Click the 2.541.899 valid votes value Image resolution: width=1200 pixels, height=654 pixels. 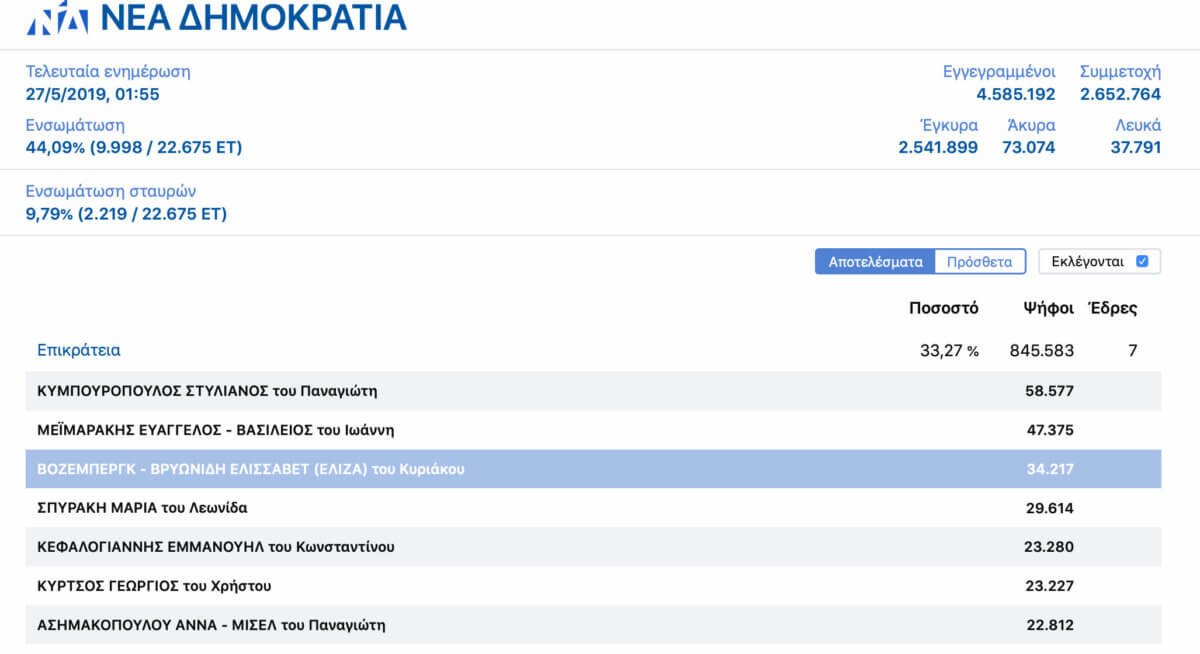pos(938,148)
